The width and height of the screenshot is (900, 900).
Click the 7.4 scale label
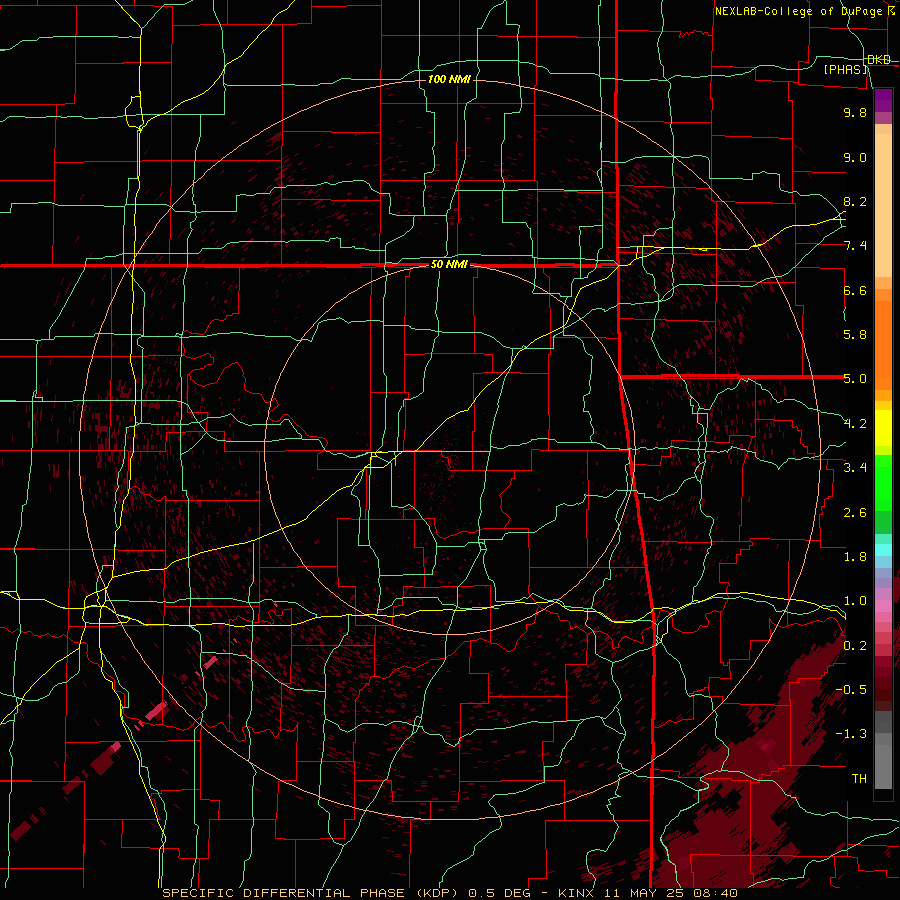pos(855,246)
